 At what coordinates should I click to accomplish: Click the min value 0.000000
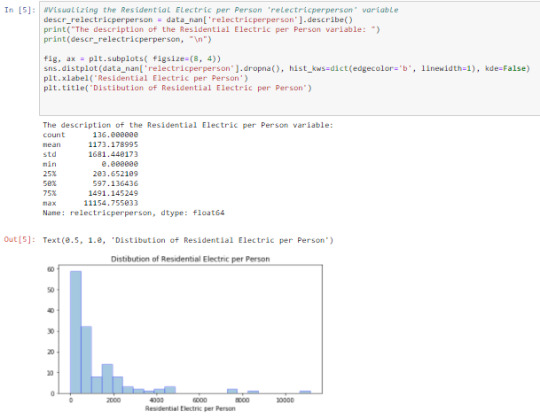[x=120, y=164]
